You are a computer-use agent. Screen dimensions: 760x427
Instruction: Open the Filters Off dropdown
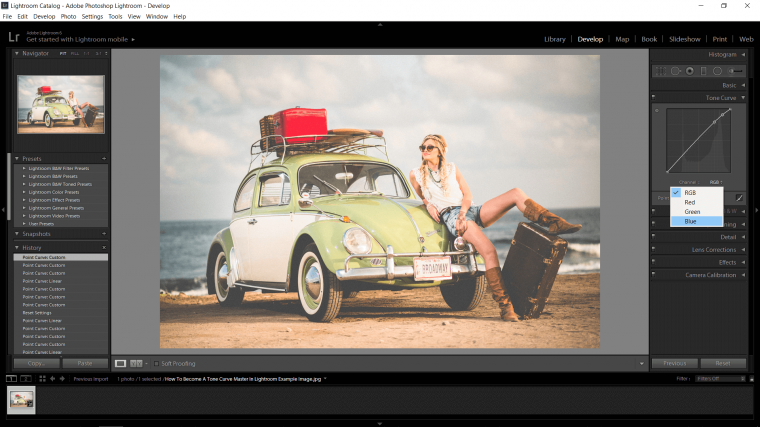coord(720,379)
